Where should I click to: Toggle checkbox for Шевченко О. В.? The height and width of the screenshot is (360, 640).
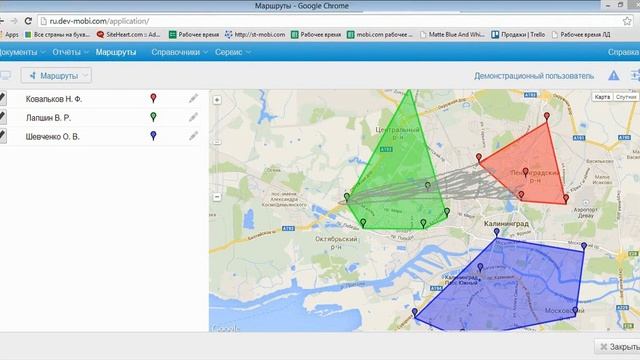pos(2,136)
